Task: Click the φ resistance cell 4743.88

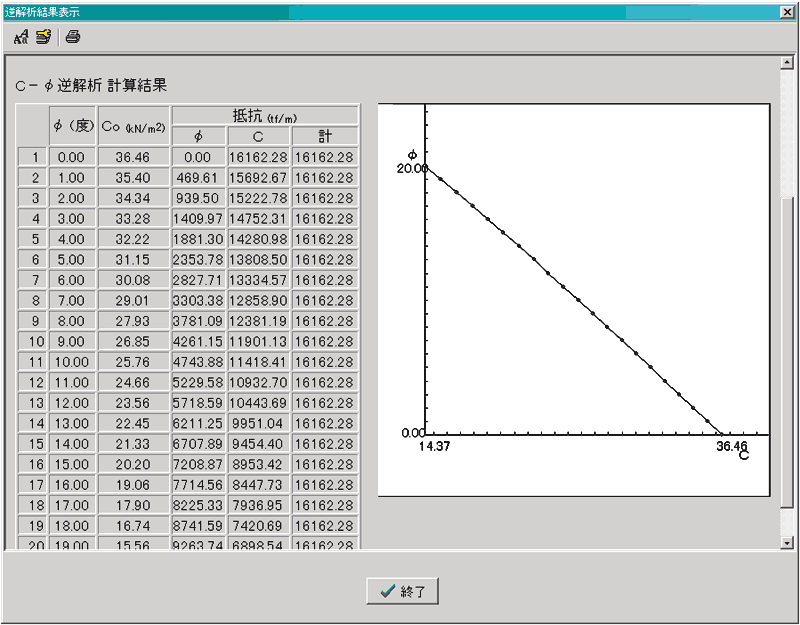Action: click(199, 362)
